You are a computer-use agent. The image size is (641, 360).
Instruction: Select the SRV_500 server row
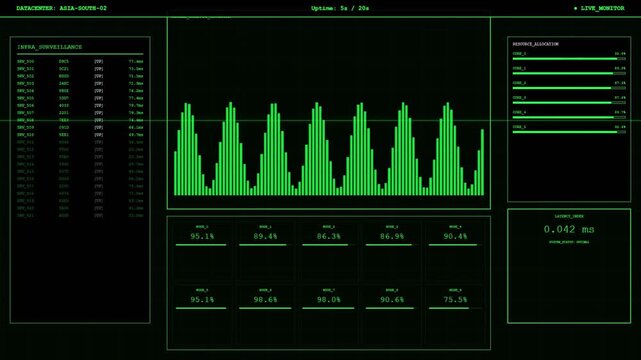[x=80, y=62]
